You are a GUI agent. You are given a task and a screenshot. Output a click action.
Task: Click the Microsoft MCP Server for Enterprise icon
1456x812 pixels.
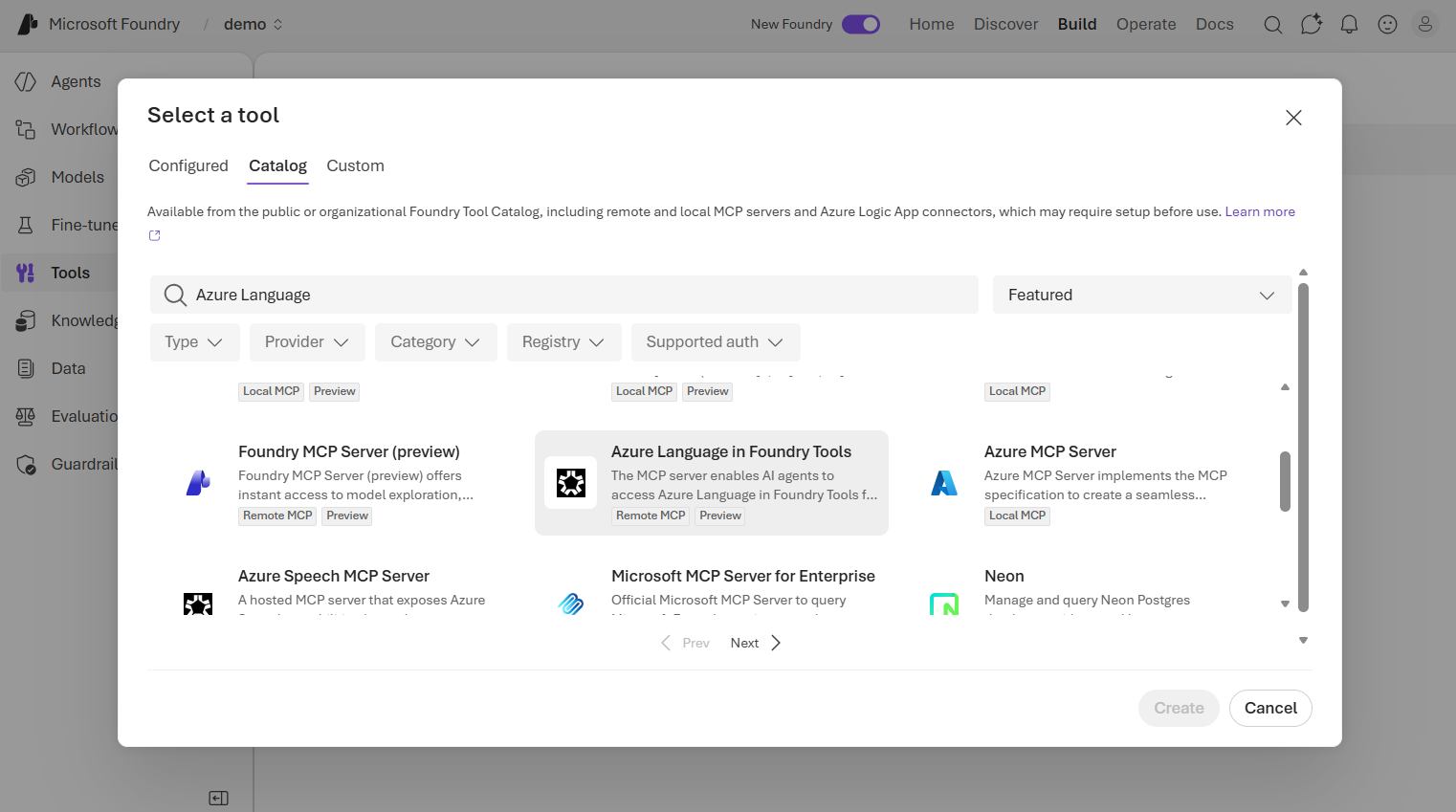[571, 604]
